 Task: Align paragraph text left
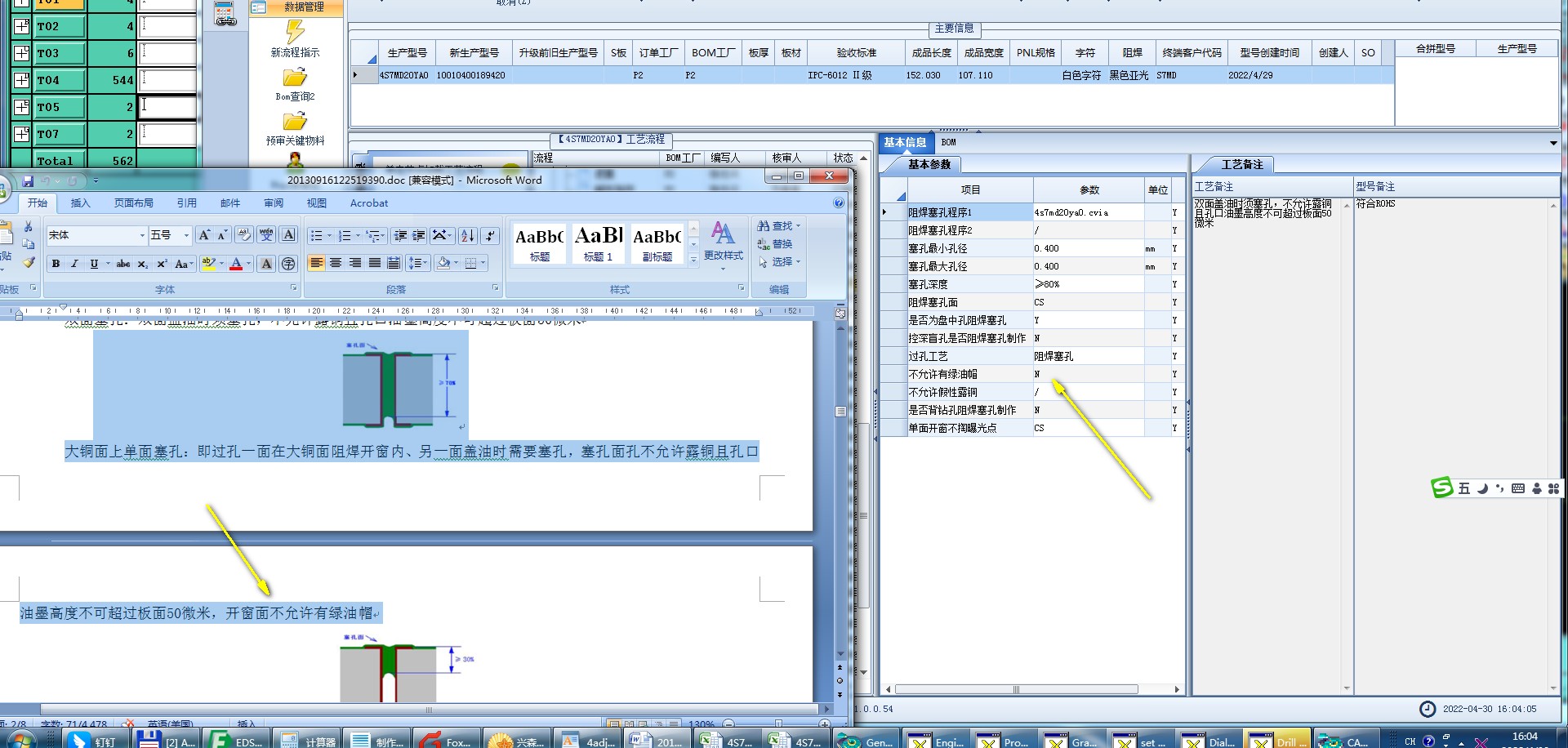point(316,263)
